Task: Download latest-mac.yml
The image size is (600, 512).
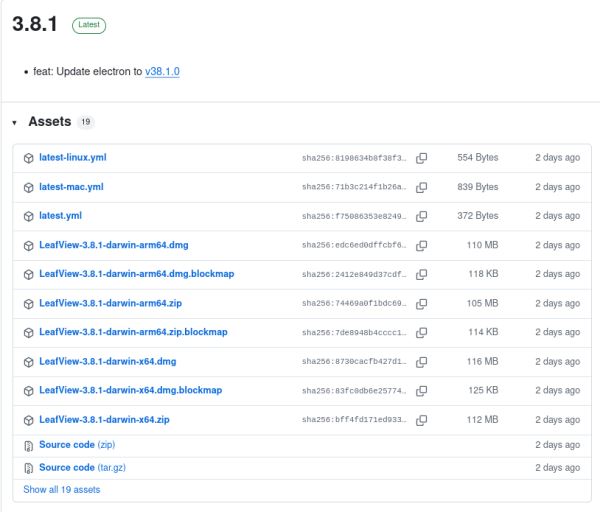Action: click(x=71, y=187)
